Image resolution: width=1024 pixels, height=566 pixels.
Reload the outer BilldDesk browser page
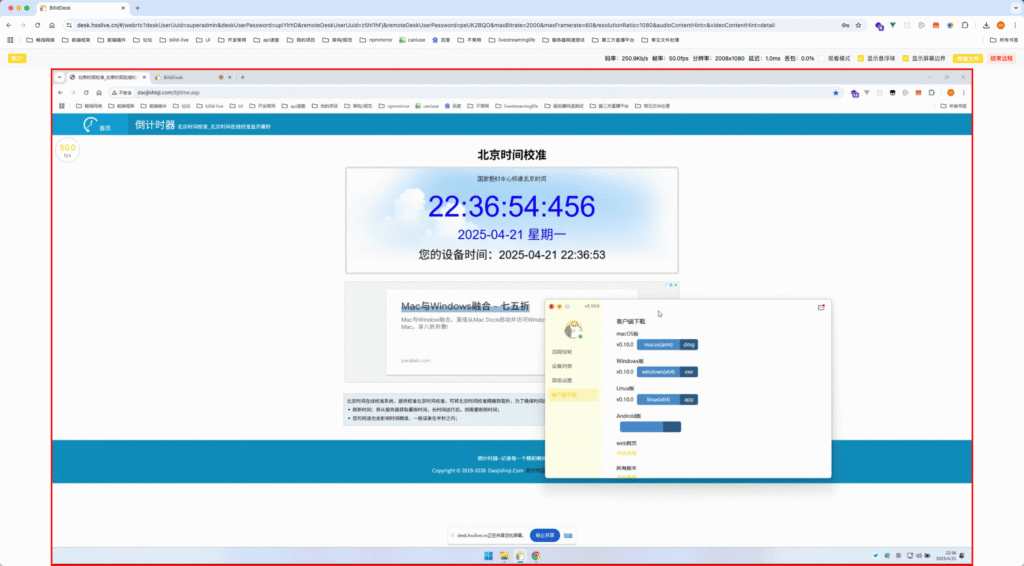pyautogui.click(x=37, y=24)
